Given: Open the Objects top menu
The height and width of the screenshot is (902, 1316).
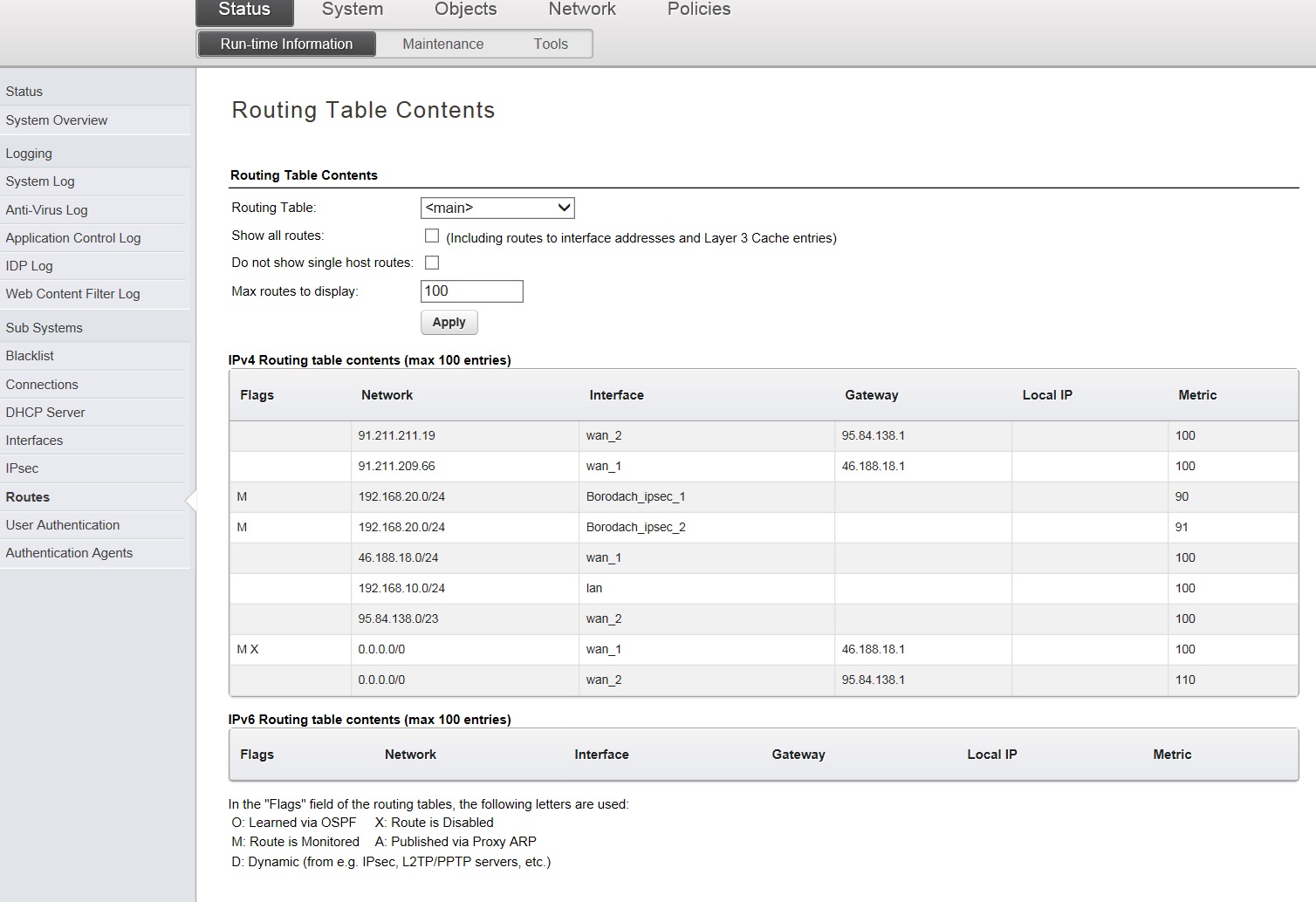Looking at the screenshot, I should click(465, 10).
